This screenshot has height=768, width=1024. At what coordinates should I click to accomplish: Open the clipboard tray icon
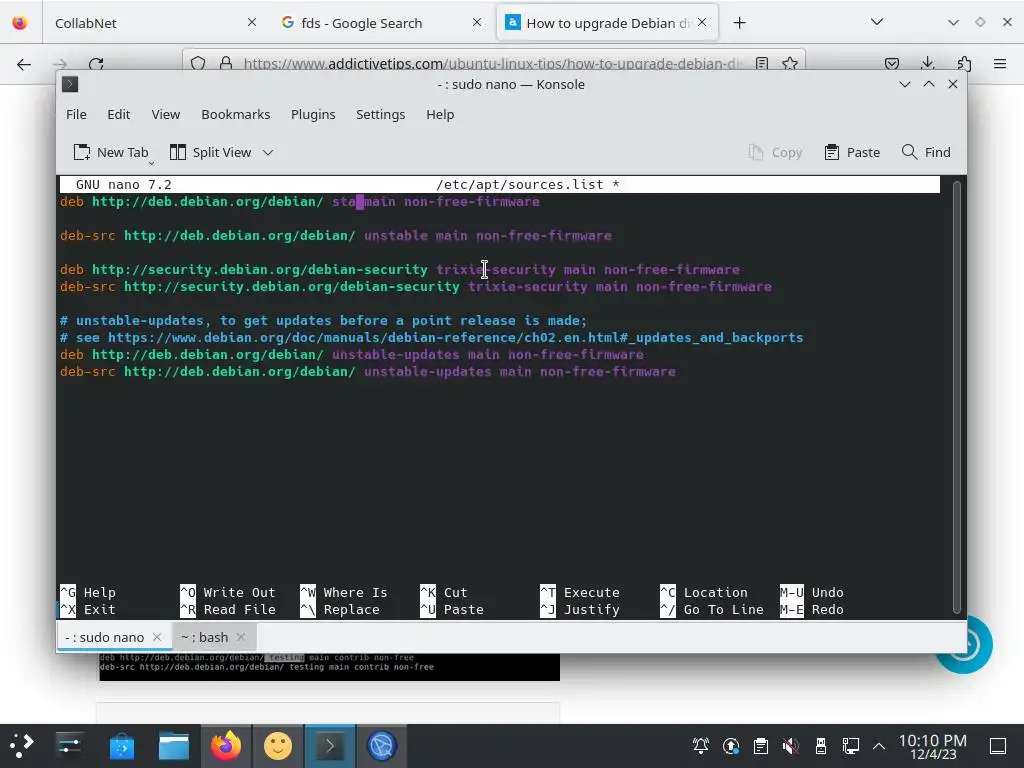(761, 745)
